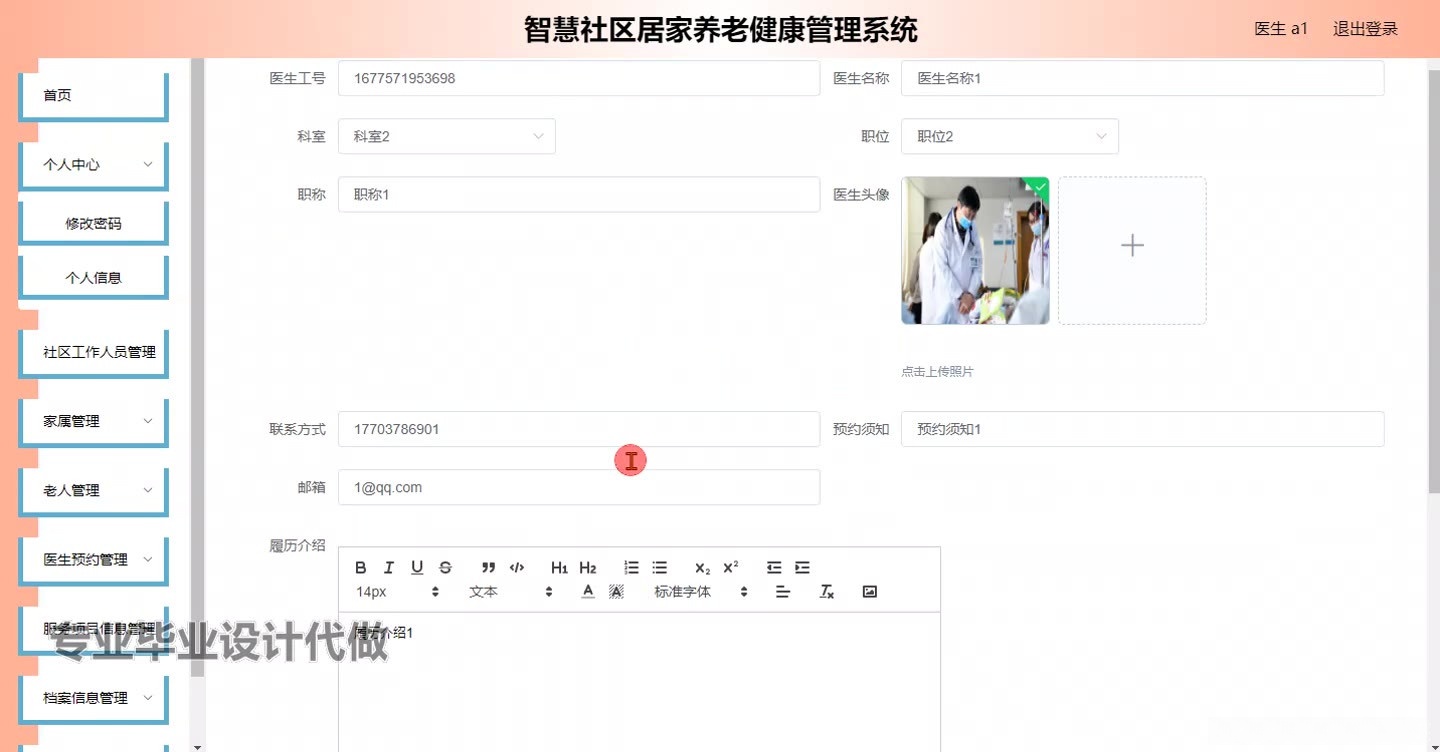Focus the 联系方式 phone number field
This screenshot has height=752, width=1440.
(x=579, y=429)
